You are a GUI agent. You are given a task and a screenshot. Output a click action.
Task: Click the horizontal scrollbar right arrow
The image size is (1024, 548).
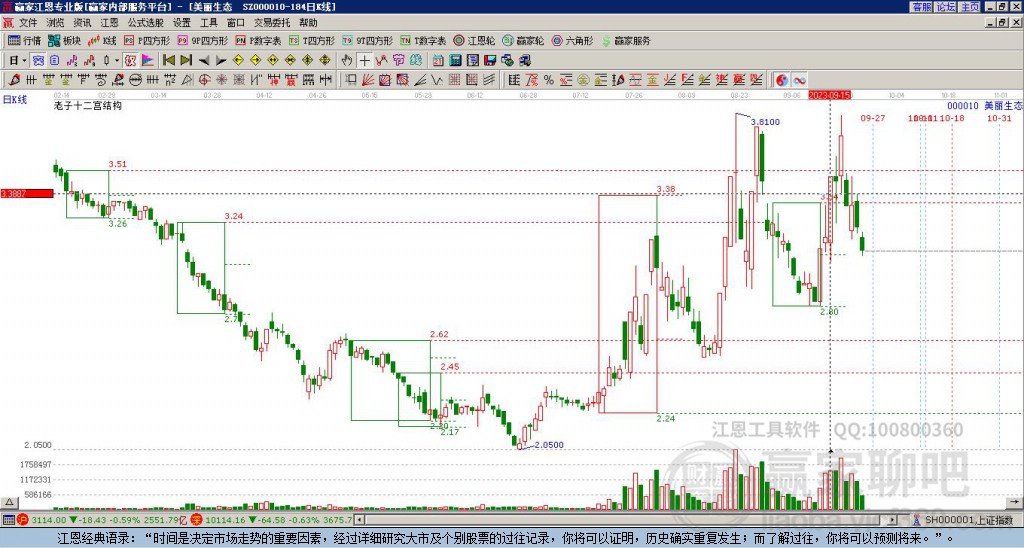click(893, 520)
